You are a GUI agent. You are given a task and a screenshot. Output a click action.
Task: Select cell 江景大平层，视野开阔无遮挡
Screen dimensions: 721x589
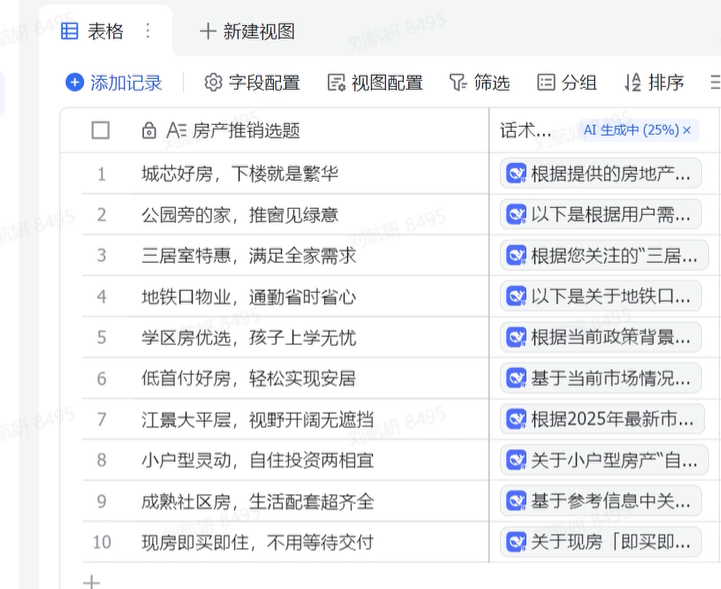click(x=258, y=419)
